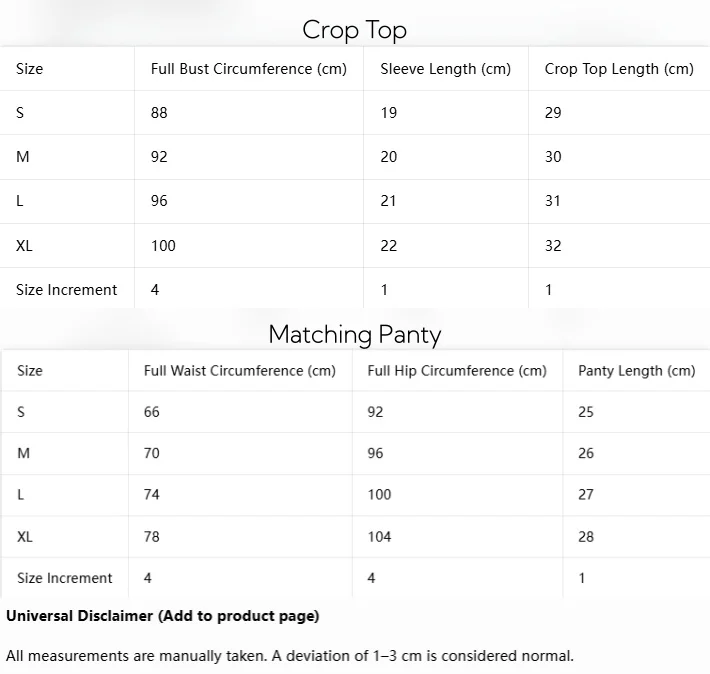Click the Matching Panty heading
Screen dimensions: 710x674
coord(355,335)
